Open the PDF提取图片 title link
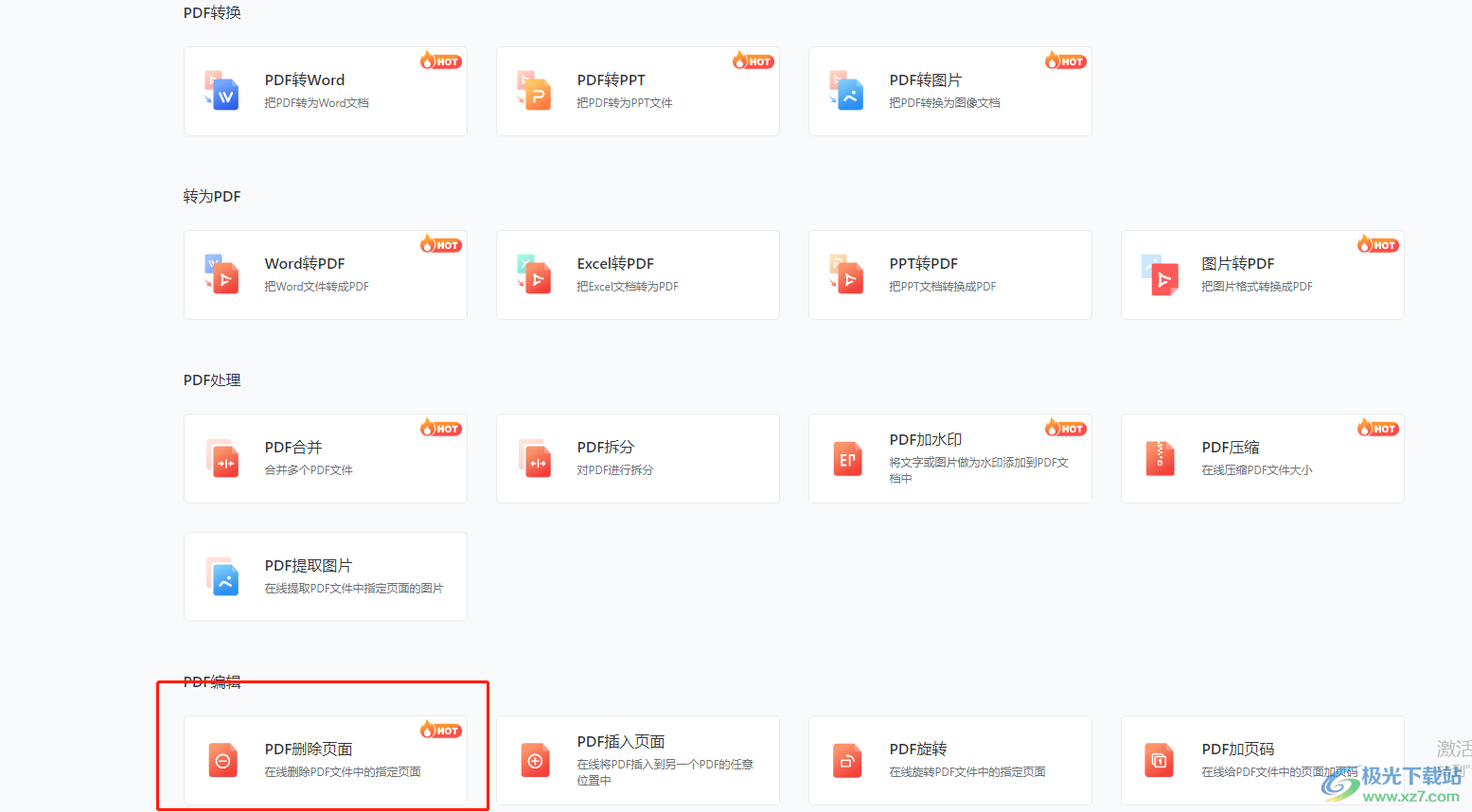The image size is (1472, 812). [309, 566]
